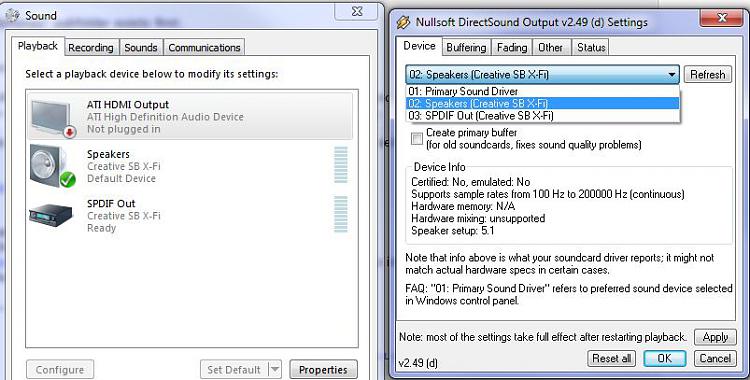This screenshot has width=750, height=380.
Task: Choose 02: Speakers (Creative SB X-Fi) list entry
Action: click(x=542, y=103)
